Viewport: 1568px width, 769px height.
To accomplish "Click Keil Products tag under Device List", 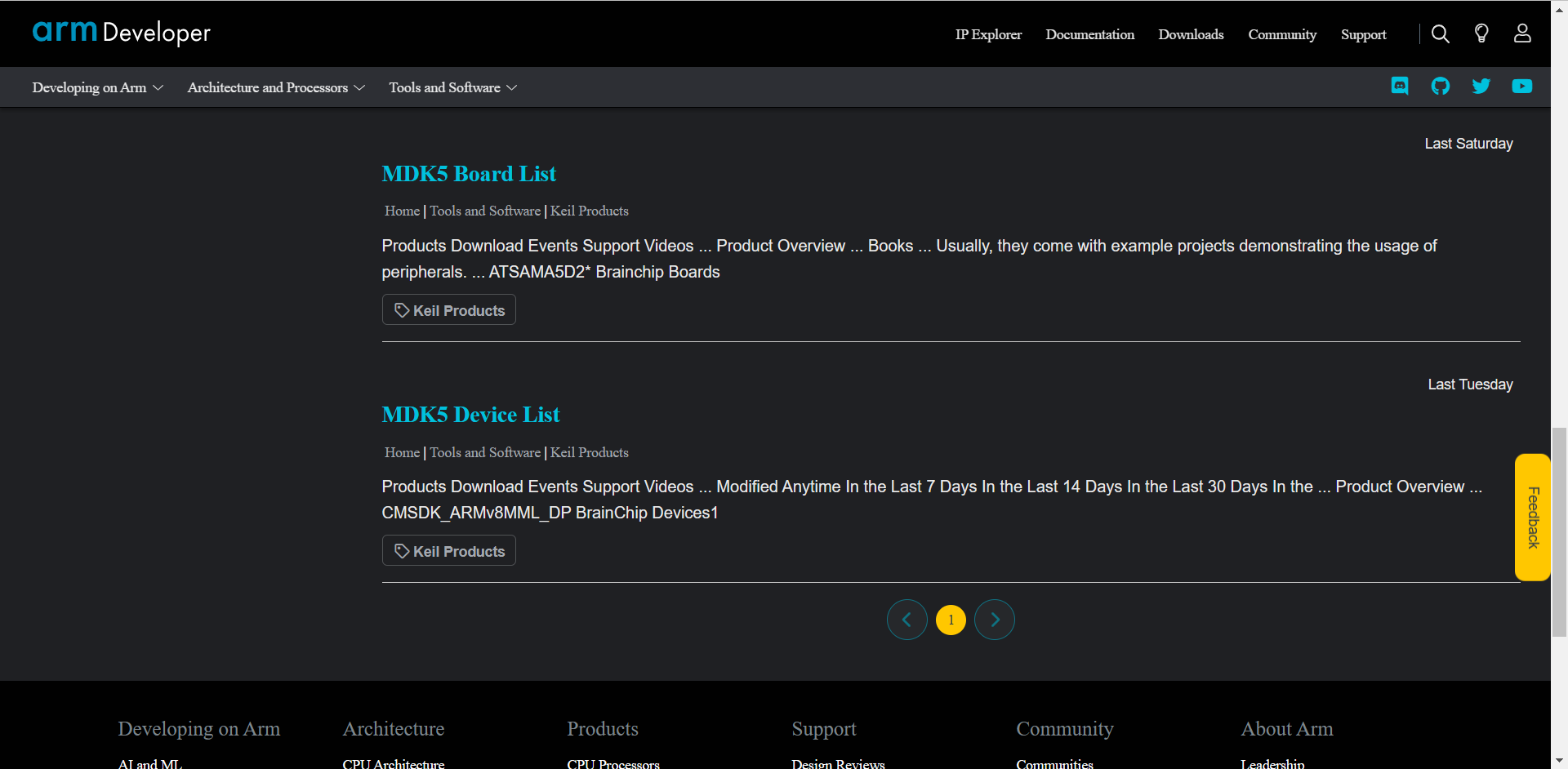I will point(449,551).
